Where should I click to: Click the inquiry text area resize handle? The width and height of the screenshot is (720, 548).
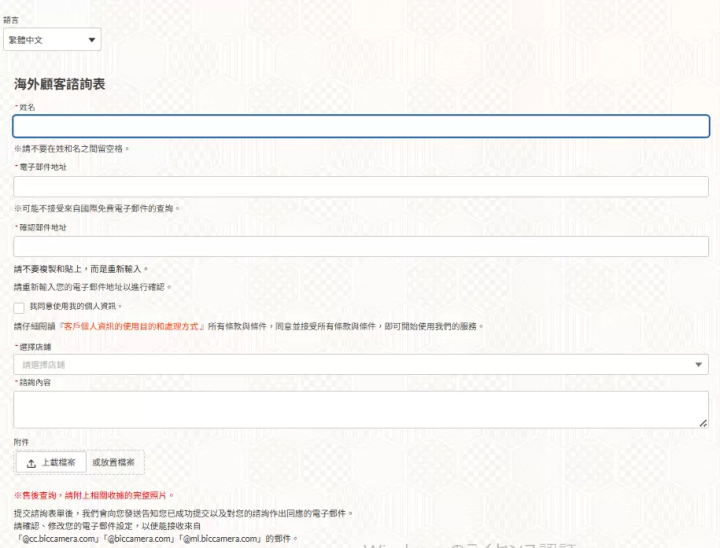[703, 423]
